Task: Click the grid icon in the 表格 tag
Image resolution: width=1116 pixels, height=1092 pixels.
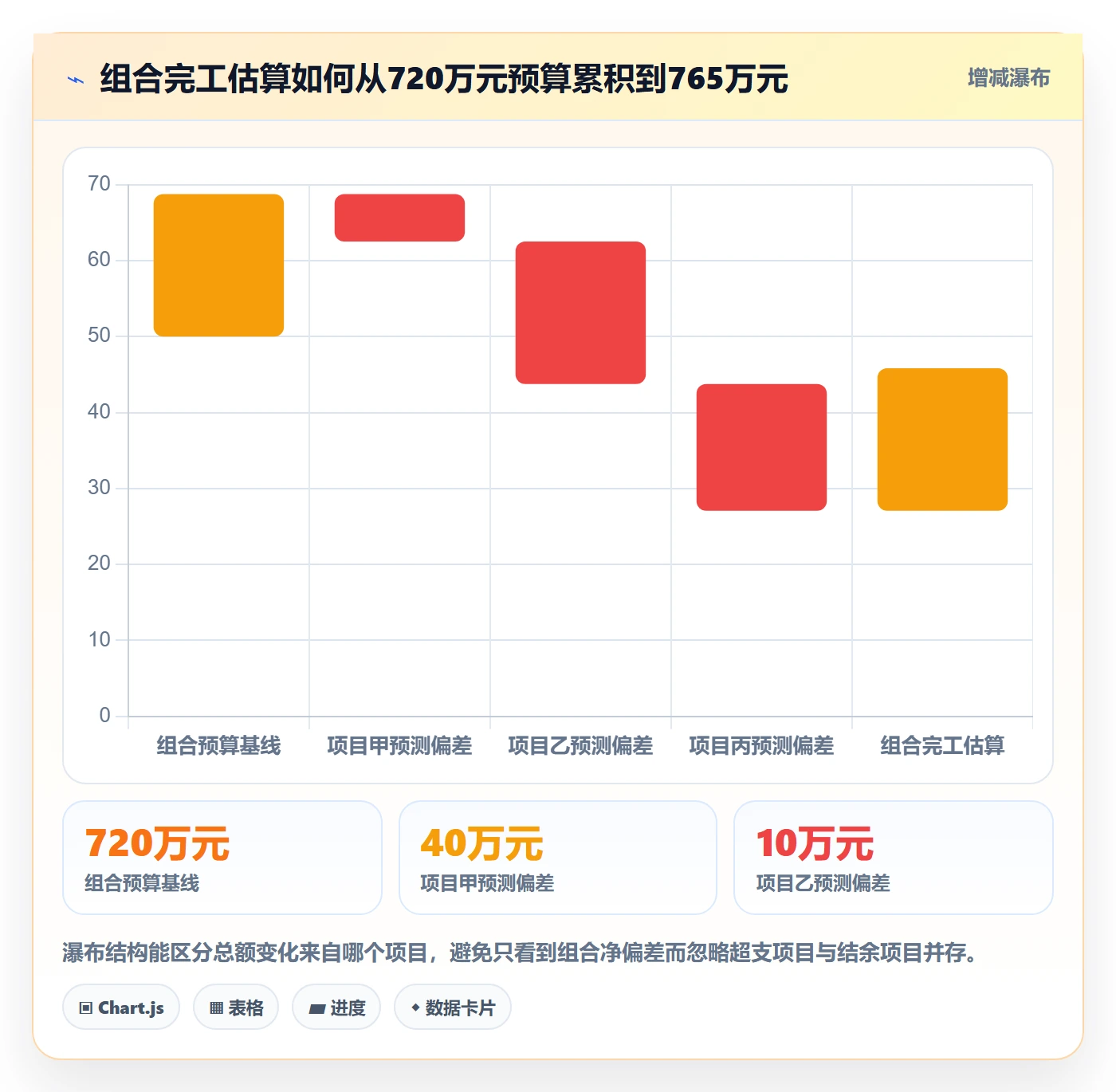Action: click(217, 1008)
